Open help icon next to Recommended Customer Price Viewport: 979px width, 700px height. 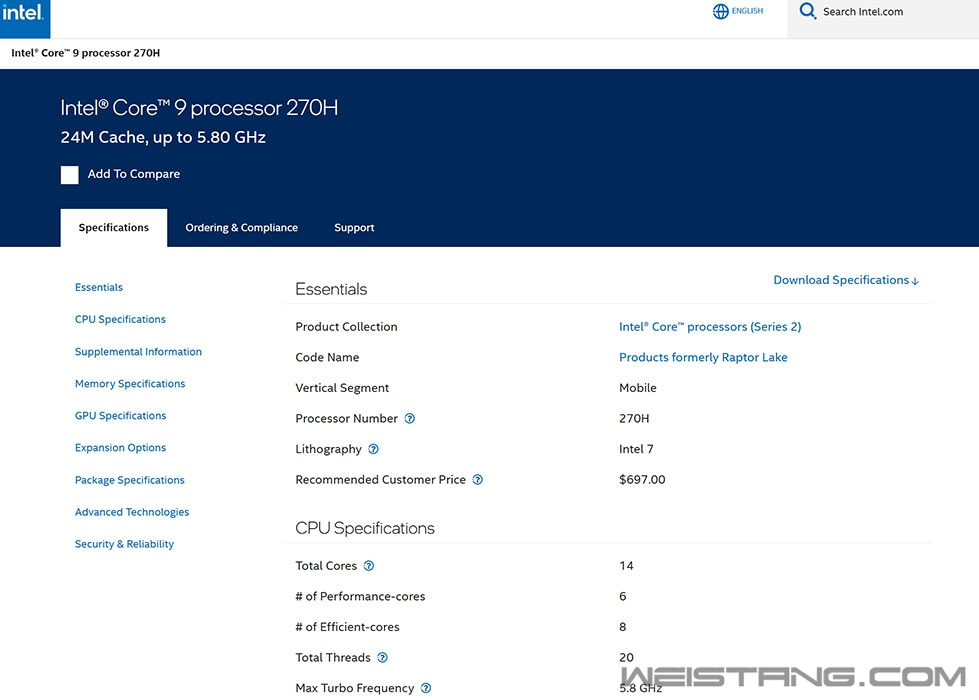click(478, 480)
